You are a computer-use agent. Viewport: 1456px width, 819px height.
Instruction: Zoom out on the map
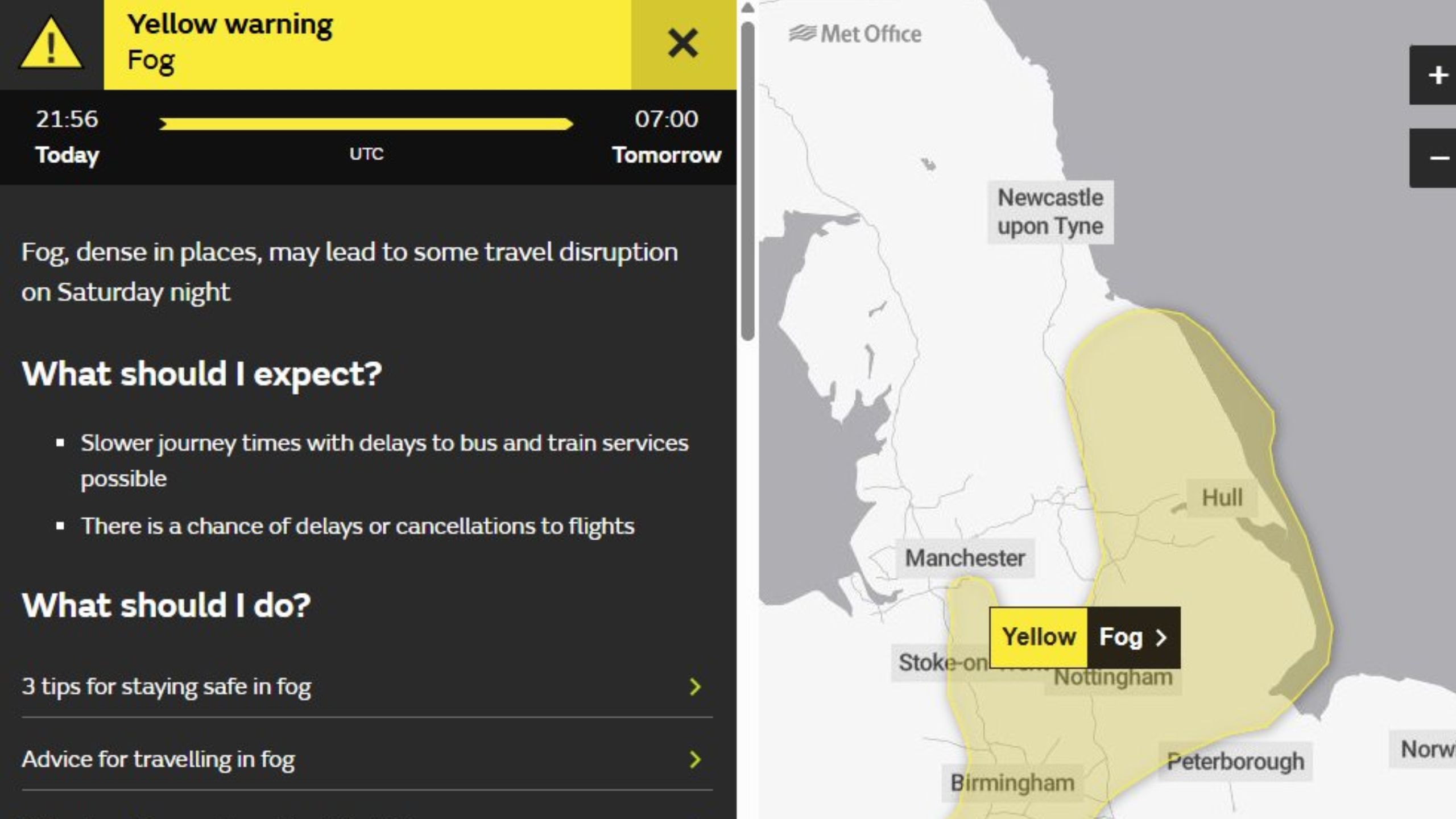click(1437, 158)
